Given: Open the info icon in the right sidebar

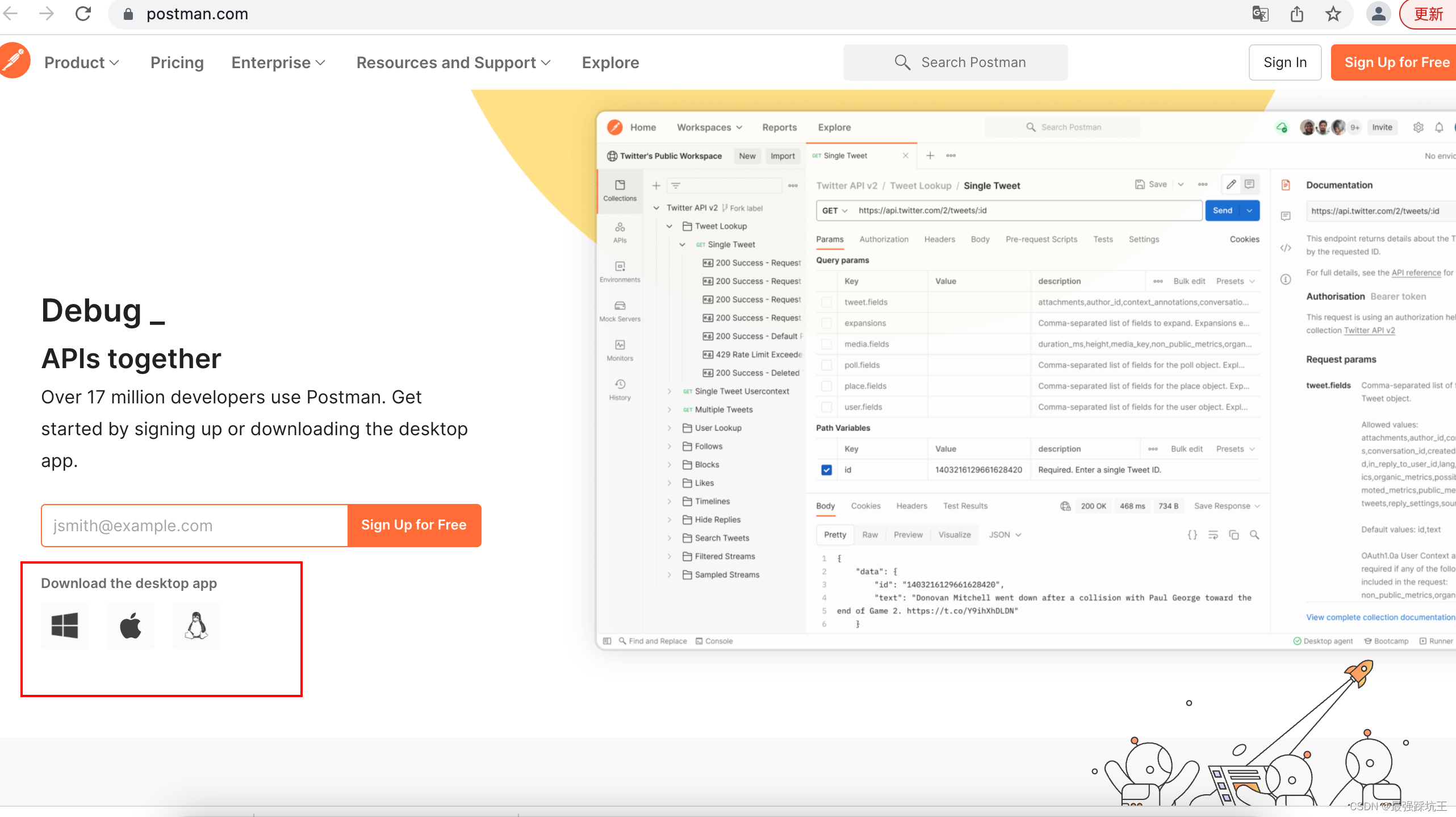Looking at the screenshot, I should (1286, 280).
